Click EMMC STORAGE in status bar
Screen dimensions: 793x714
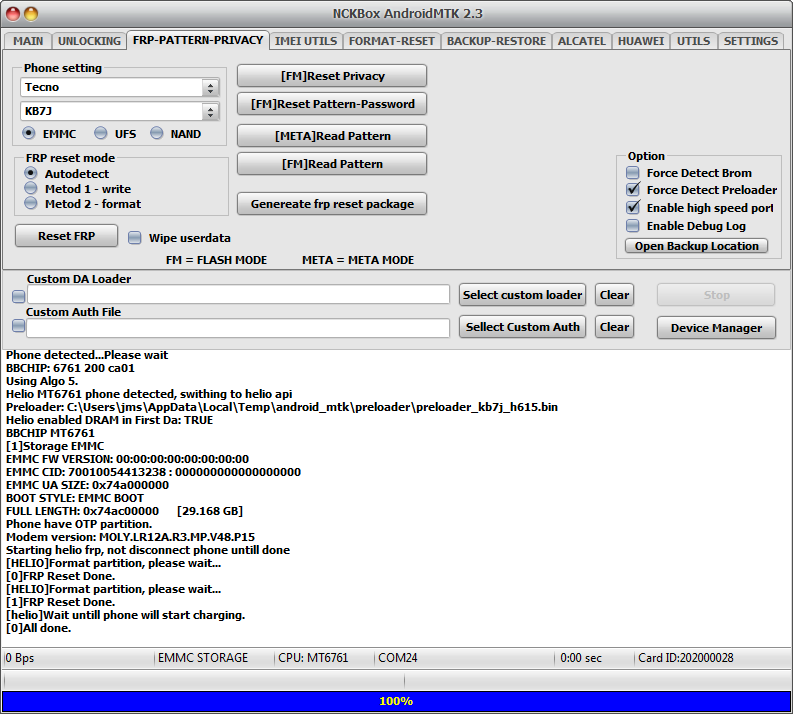click(x=203, y=658)
